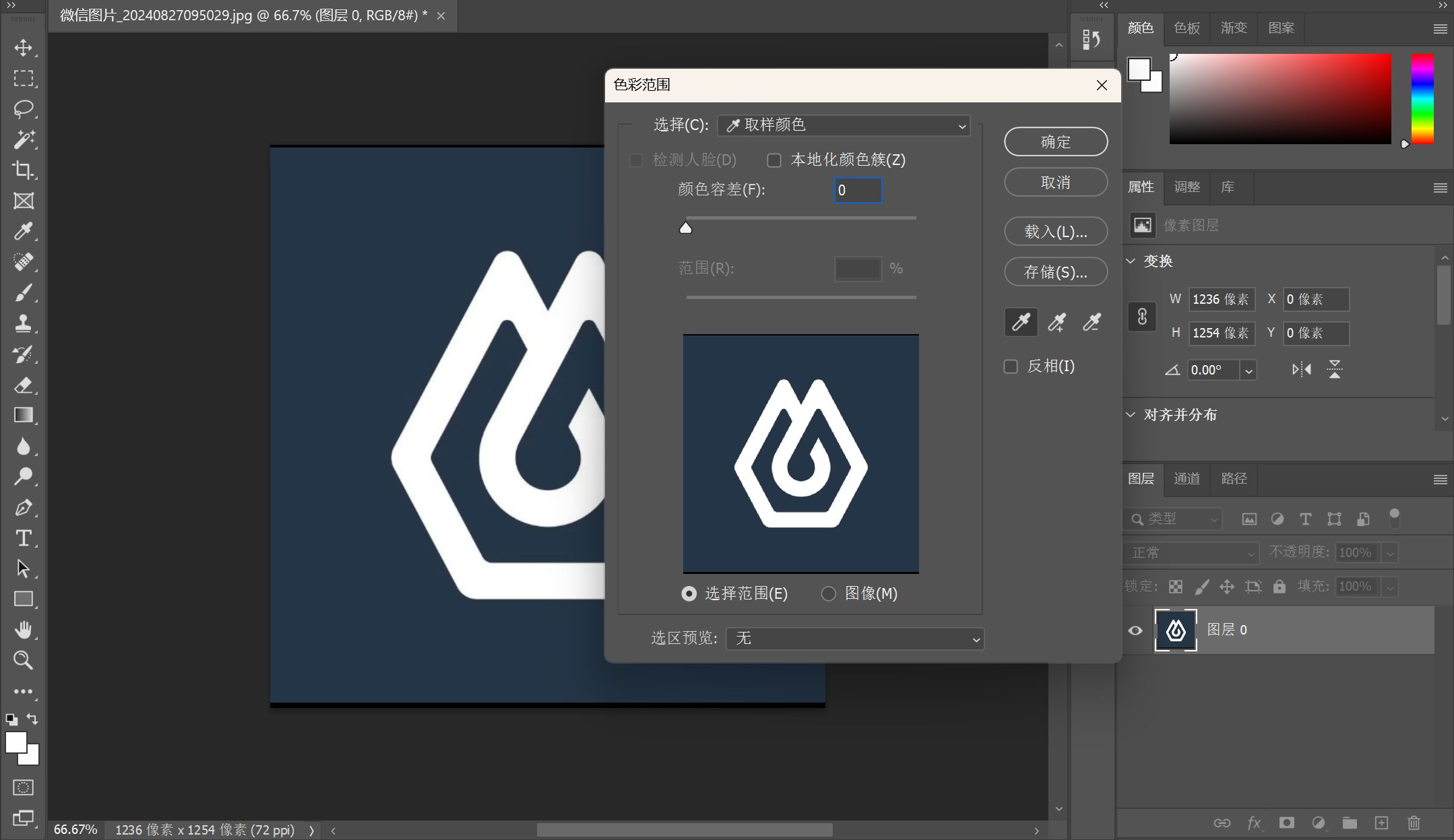
Task: Check the 反相(I) invert option
Action: [x=1011, y=366]
